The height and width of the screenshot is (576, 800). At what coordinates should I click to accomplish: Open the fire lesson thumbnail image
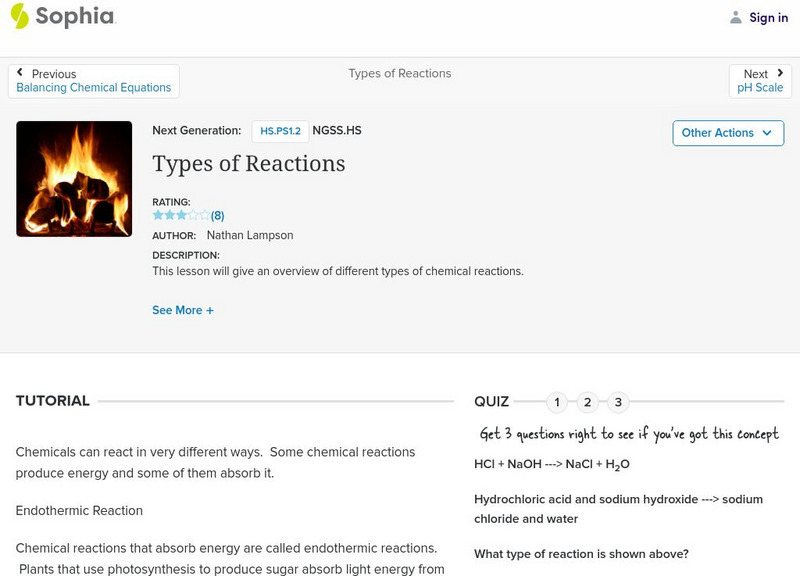pyautogui.click(x=74, y=179)
